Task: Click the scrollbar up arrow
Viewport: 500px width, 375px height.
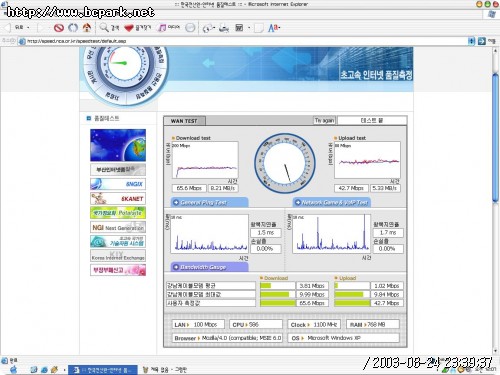Action: click(x=495, y=51)
